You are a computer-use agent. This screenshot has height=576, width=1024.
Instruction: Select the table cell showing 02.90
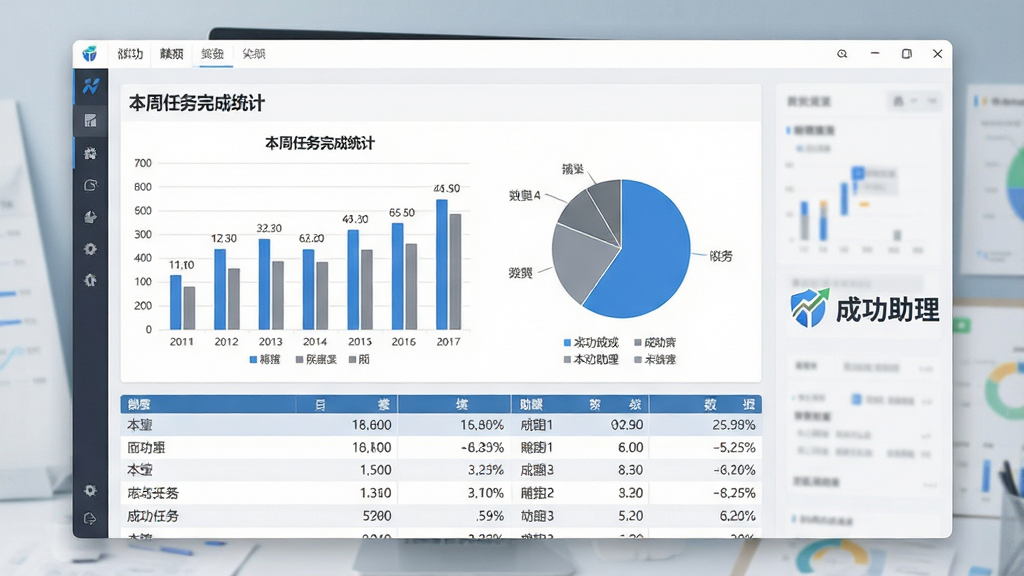627,425
